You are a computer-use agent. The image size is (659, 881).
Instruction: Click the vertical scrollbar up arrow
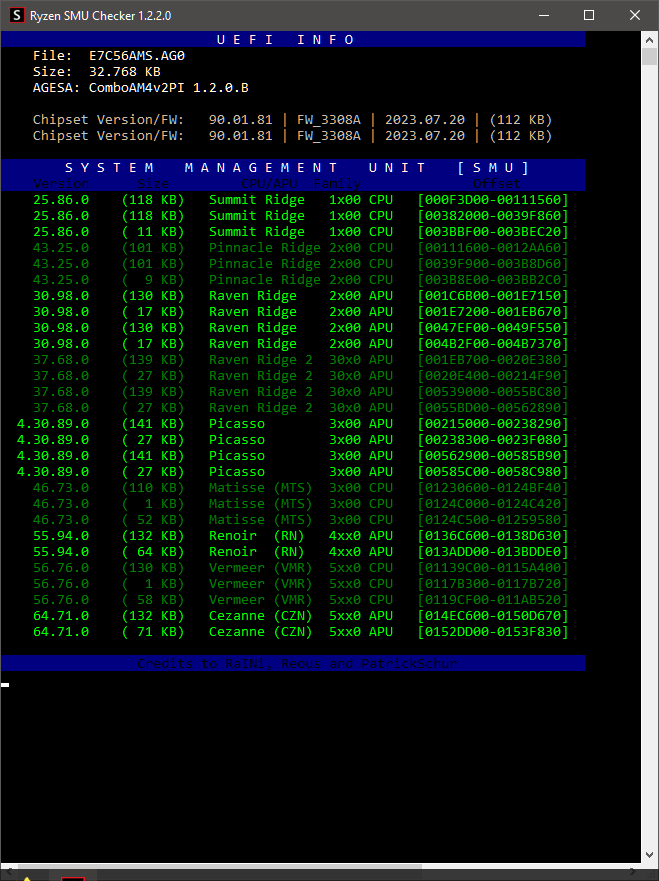(649, 40)
